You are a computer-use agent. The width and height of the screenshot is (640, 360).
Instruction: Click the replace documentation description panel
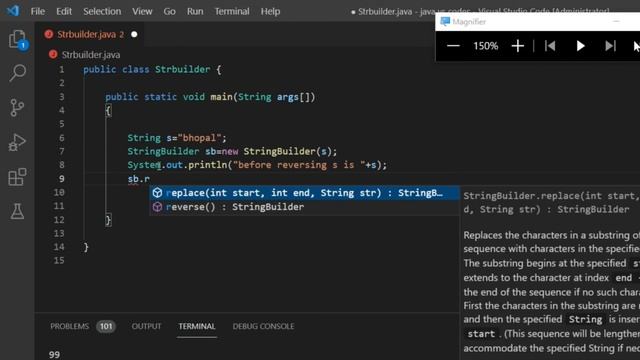point(550,273)
